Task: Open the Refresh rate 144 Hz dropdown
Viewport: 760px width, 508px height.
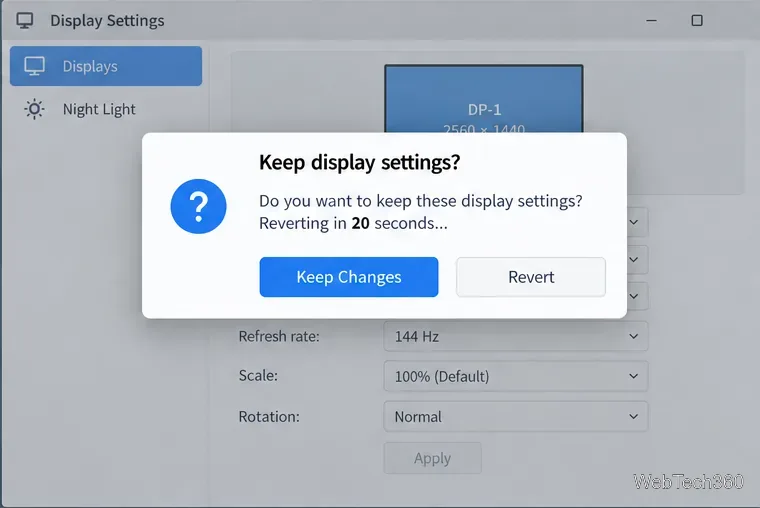Action: [516, 336]
